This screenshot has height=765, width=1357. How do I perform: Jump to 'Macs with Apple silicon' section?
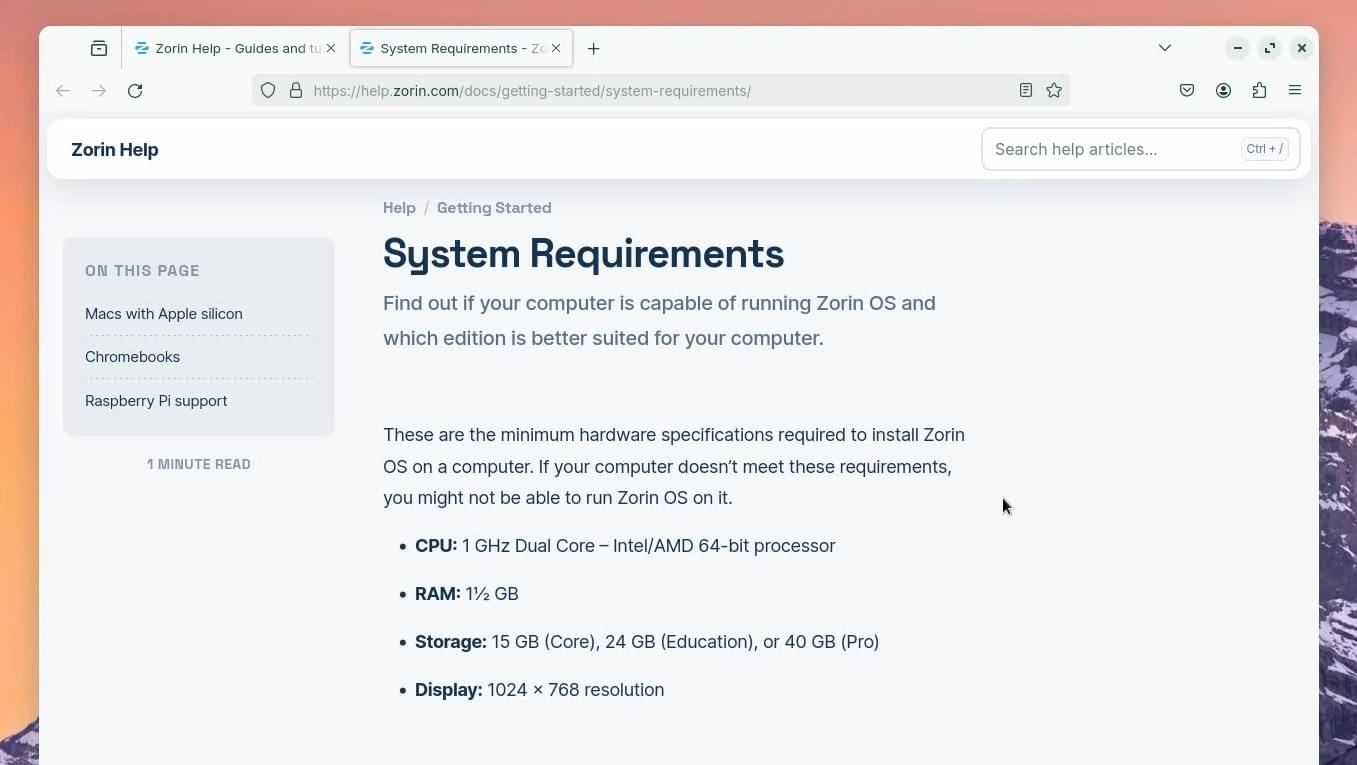click(164, 314)
